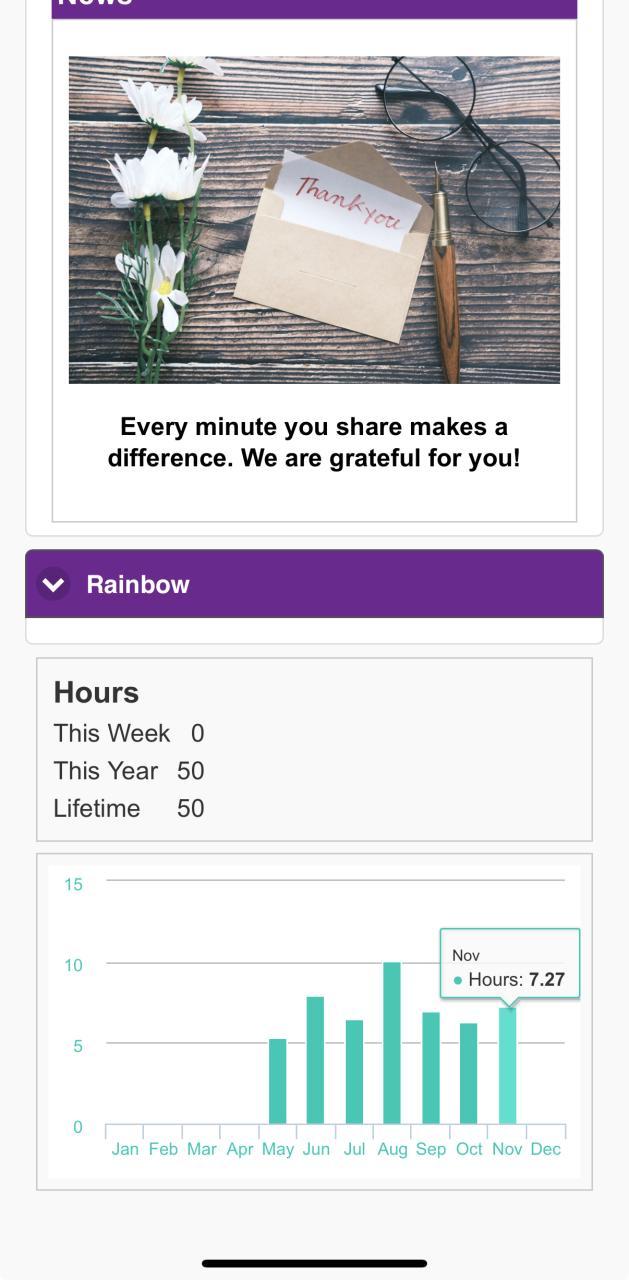Select the September chart bar
This screenshot has height=1280, width=629.
click(431, 1068)
